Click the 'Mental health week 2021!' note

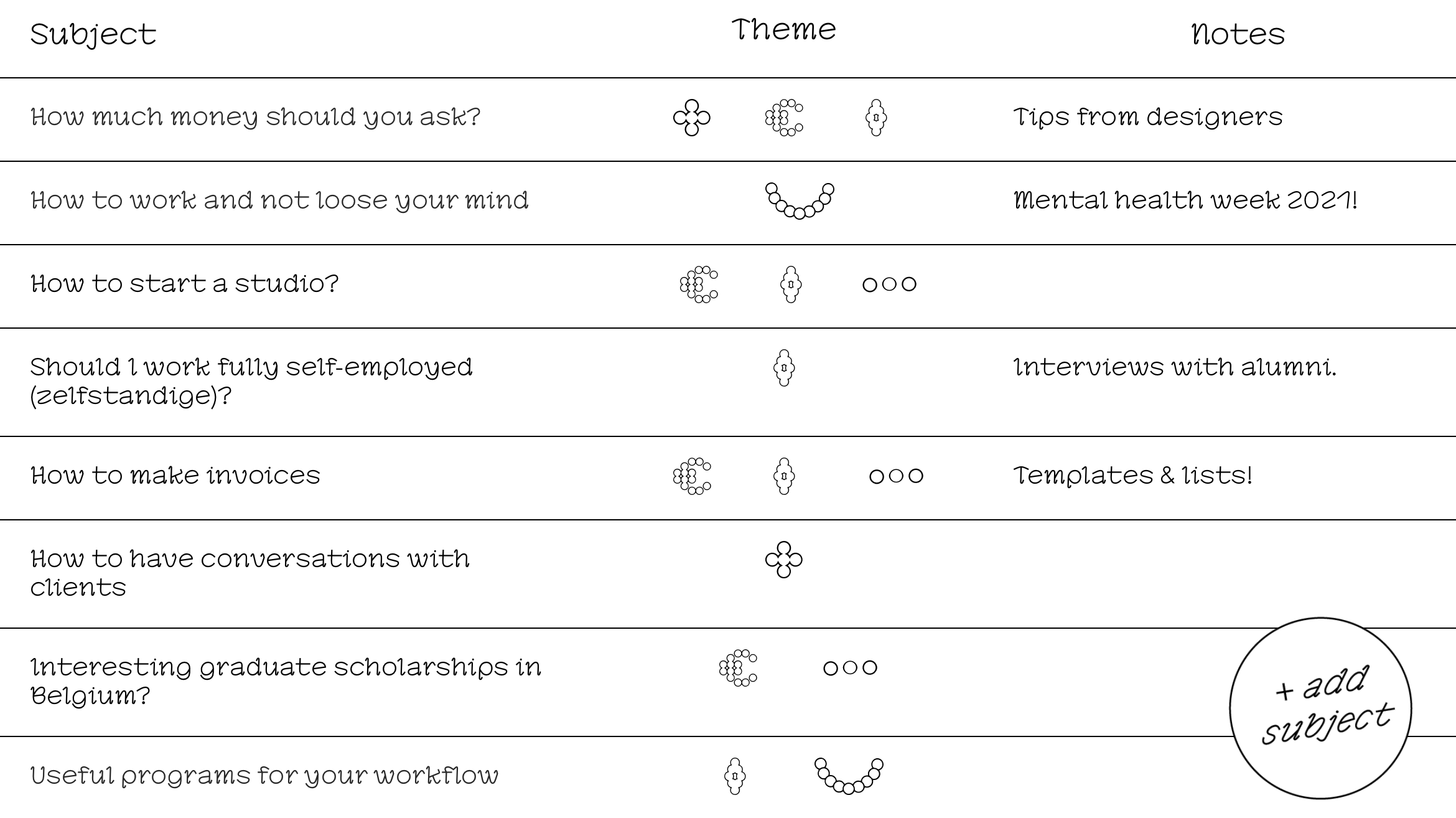click(x=1185, y=200)
